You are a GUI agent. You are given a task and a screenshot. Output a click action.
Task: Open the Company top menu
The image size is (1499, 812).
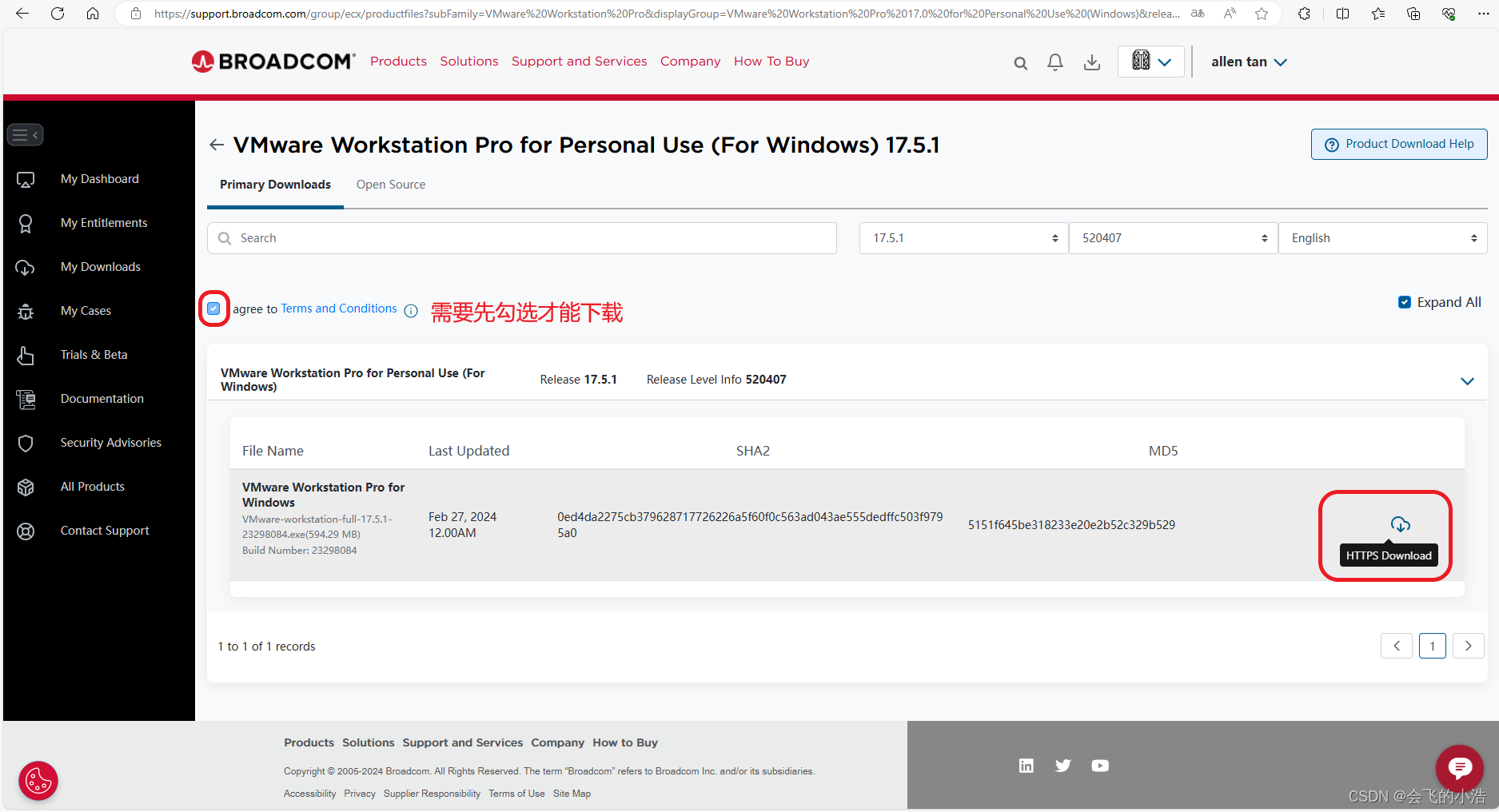coord(691,62)
